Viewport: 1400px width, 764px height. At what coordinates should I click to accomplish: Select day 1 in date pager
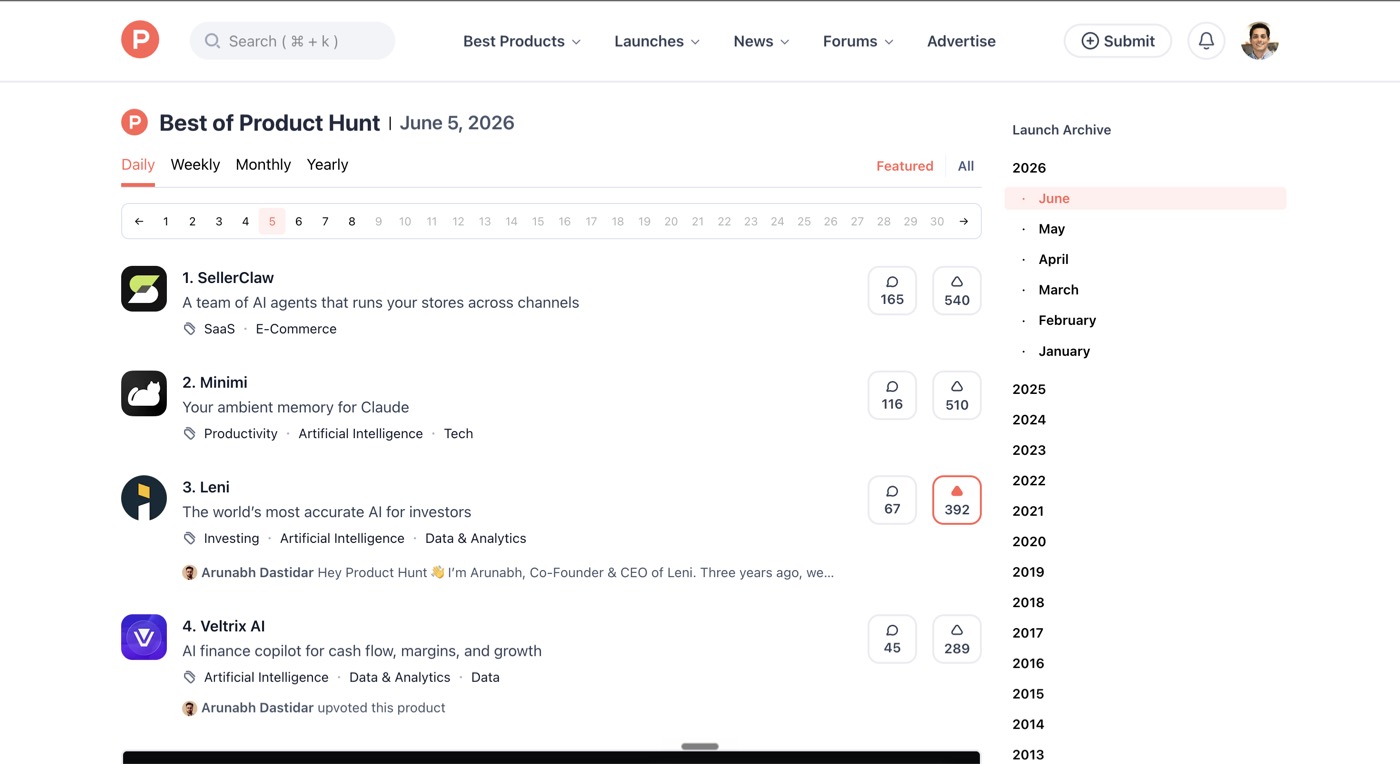pos(166,221)
